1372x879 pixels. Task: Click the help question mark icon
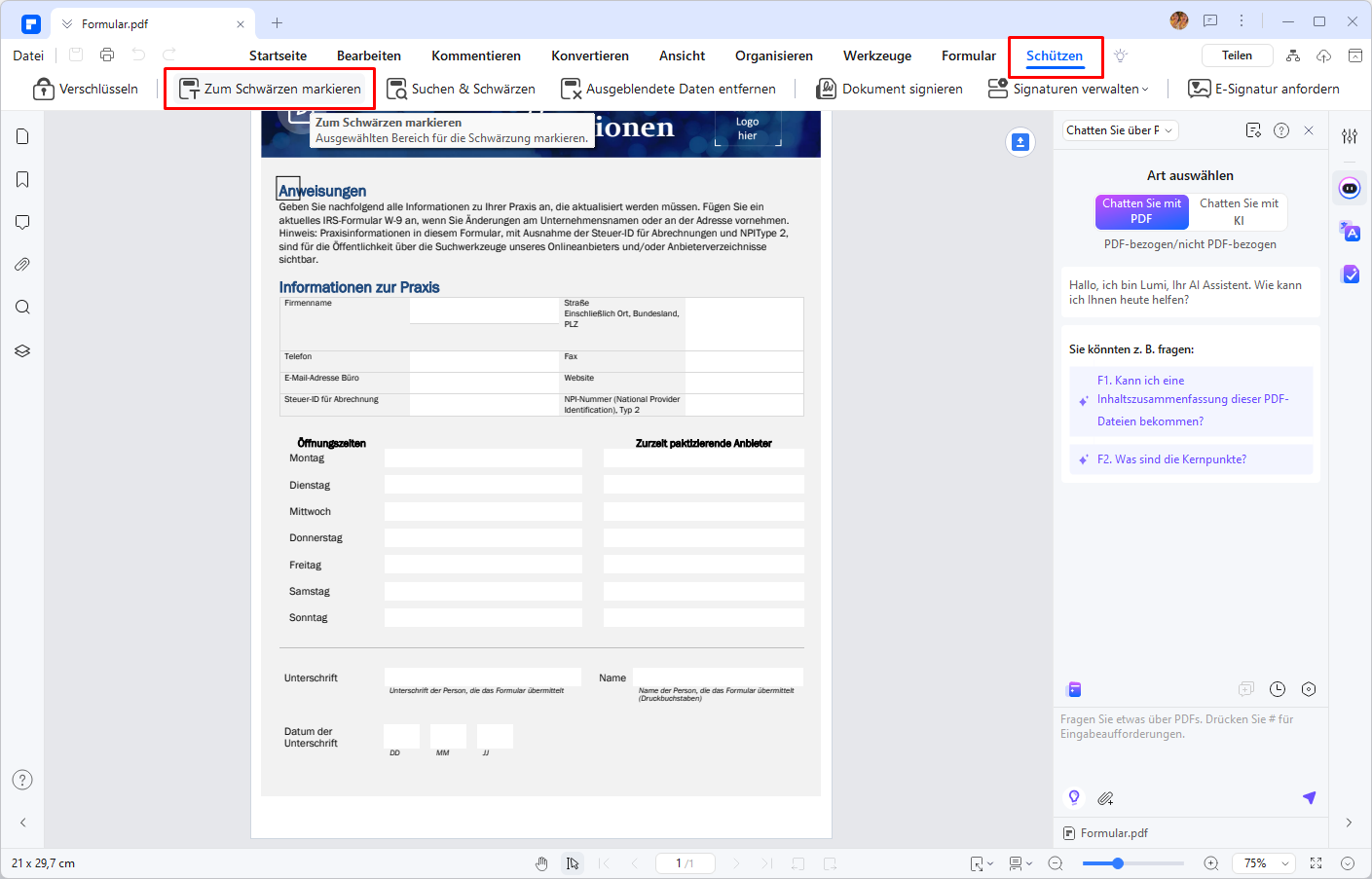pyautogui.click(x=22, y=780)
